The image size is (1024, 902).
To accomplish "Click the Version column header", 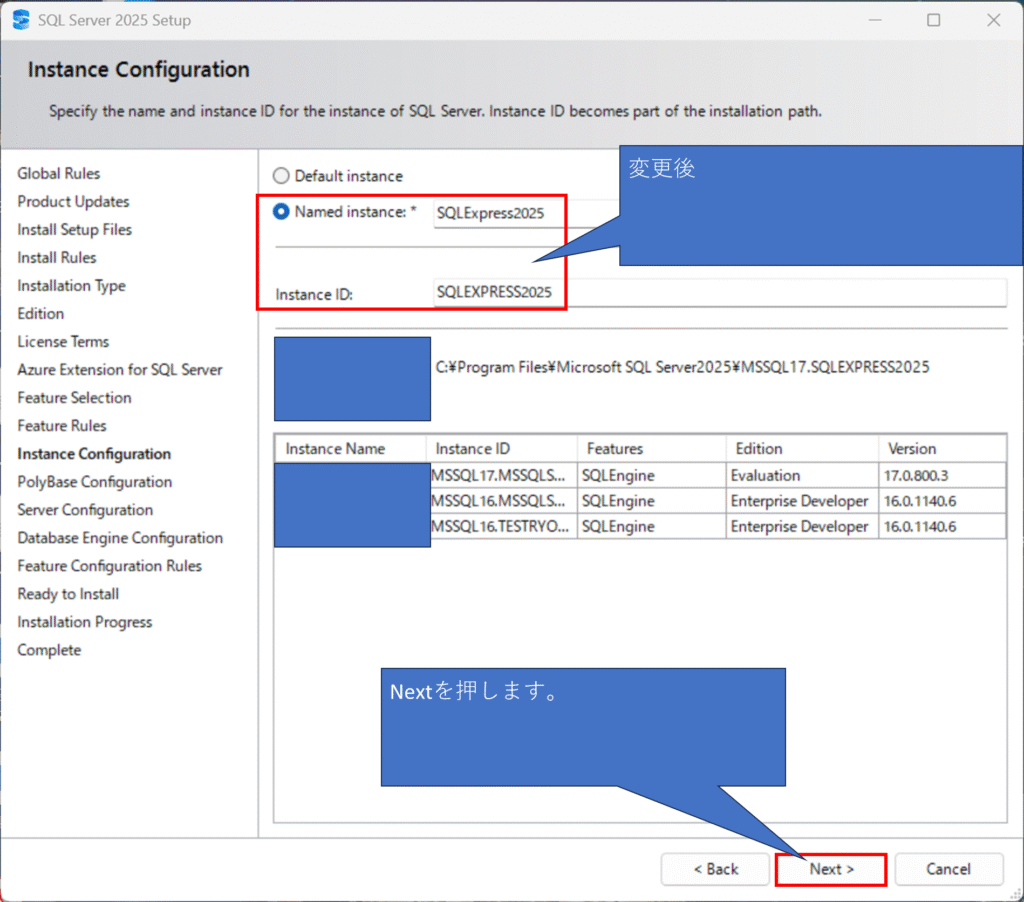I will [942, 449].
